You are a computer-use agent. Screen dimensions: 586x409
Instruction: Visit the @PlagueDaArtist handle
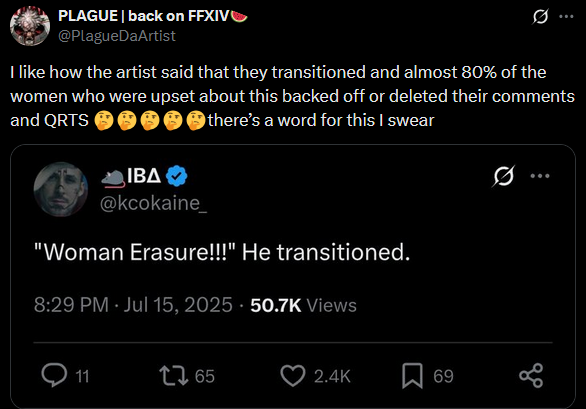117,36
